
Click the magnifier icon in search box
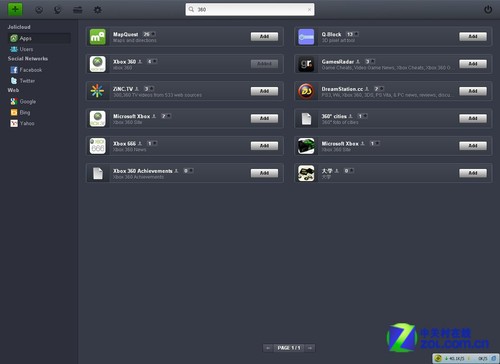[x=191, y=10]
